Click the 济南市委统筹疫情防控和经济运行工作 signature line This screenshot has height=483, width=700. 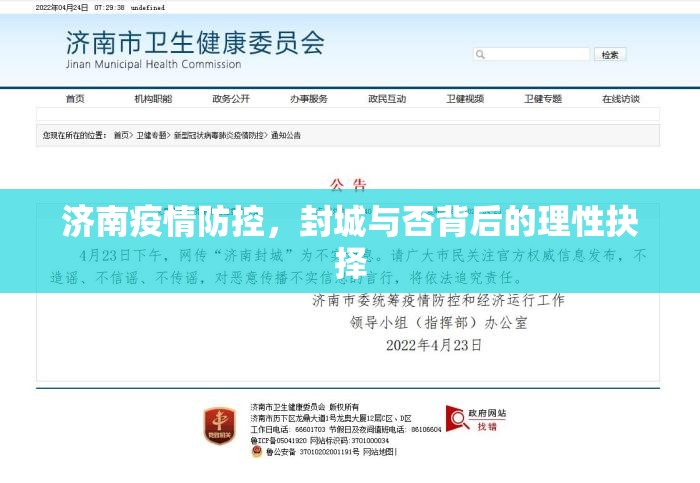tap(438, 300)
